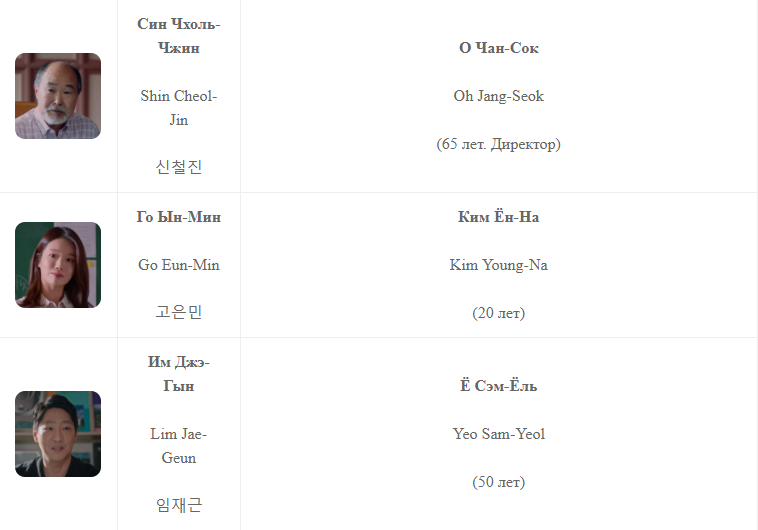Click the Latin name Lim Jae-Geun
758x530 pixels.
coord(179,446)
